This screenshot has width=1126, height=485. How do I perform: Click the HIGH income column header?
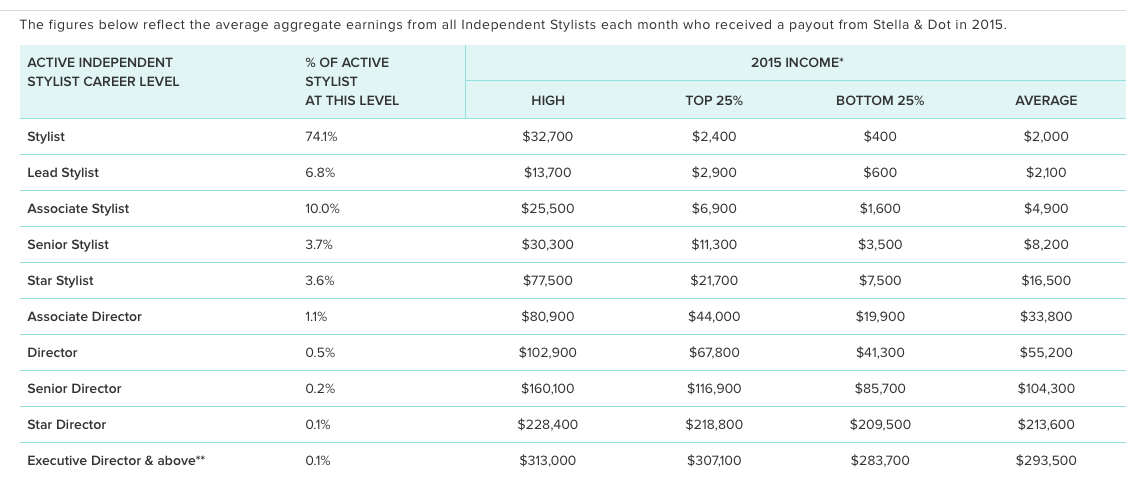[547, 100]
